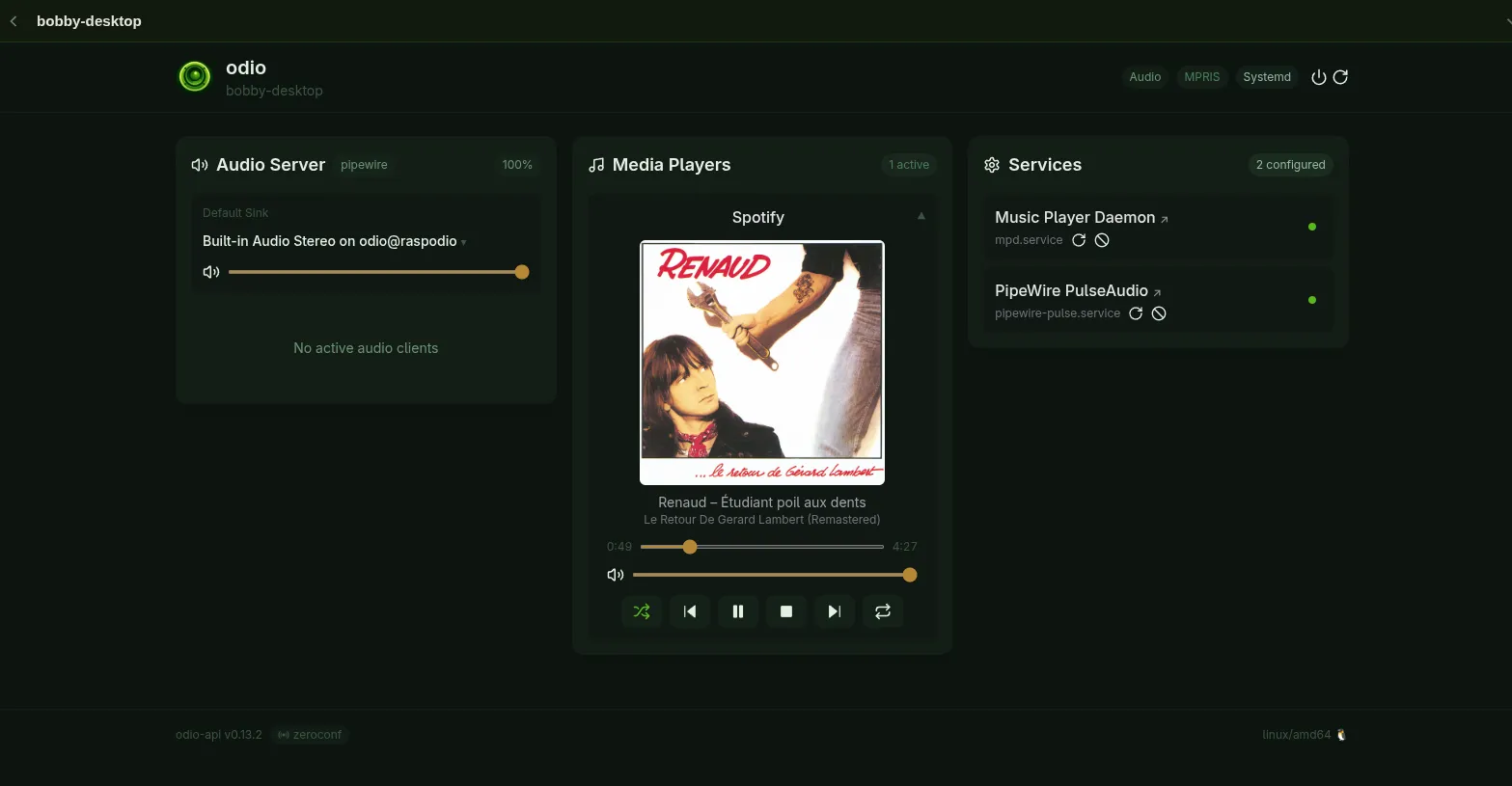
Task: Adjust the Spotify volume slider
Action: [x=775, y=575]
